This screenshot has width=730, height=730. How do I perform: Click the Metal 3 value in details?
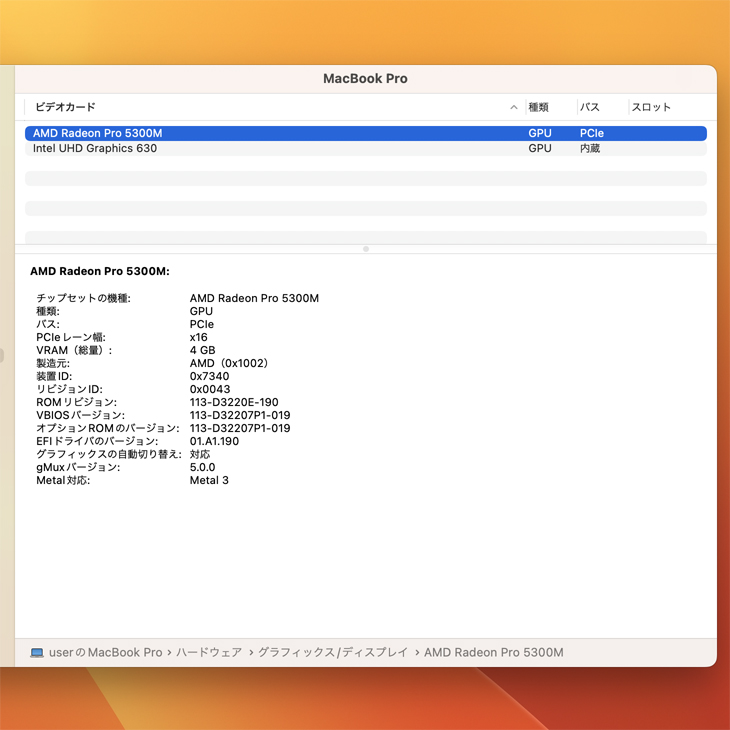coord(209,480)
